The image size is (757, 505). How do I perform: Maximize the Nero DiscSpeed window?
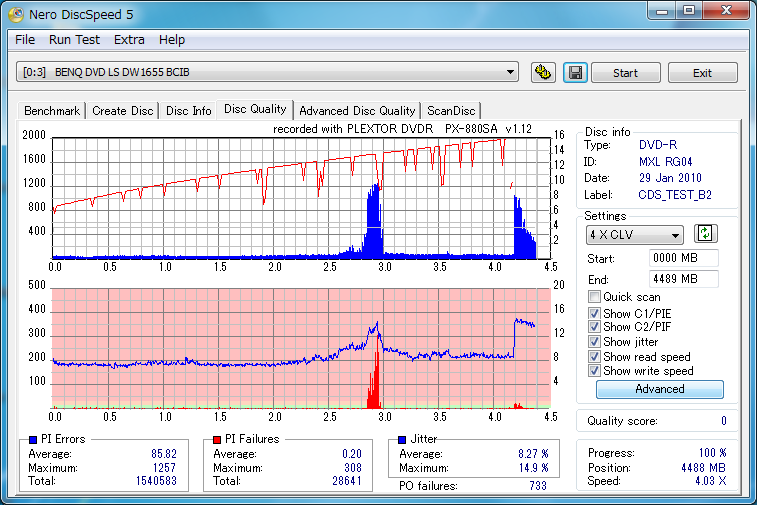[x=689, y=10]
